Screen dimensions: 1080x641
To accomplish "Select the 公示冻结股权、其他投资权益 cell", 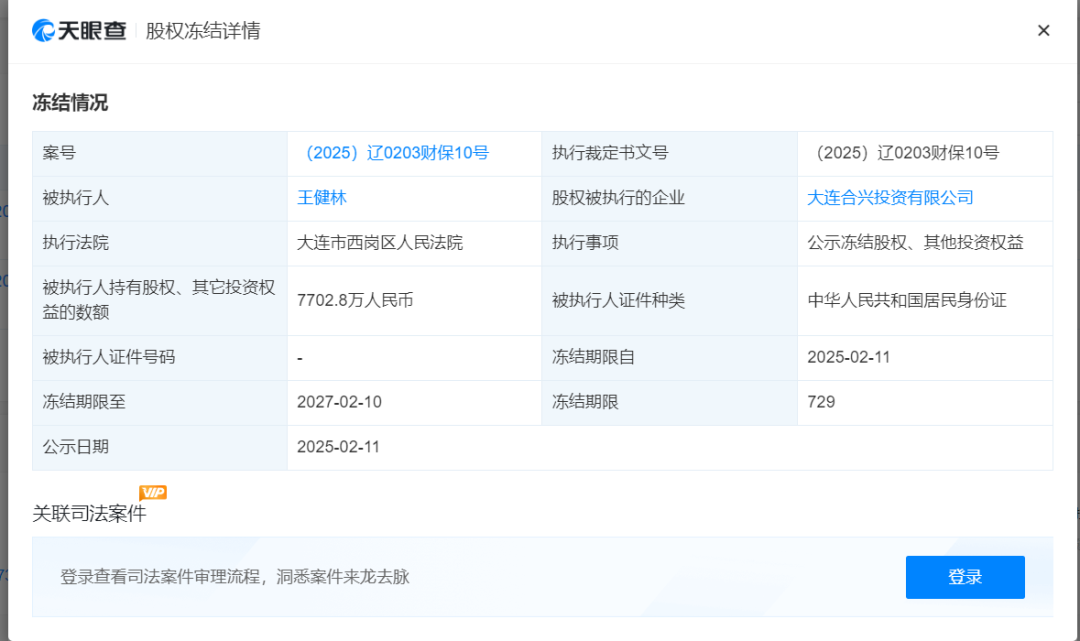I will (x=915, y=243).
